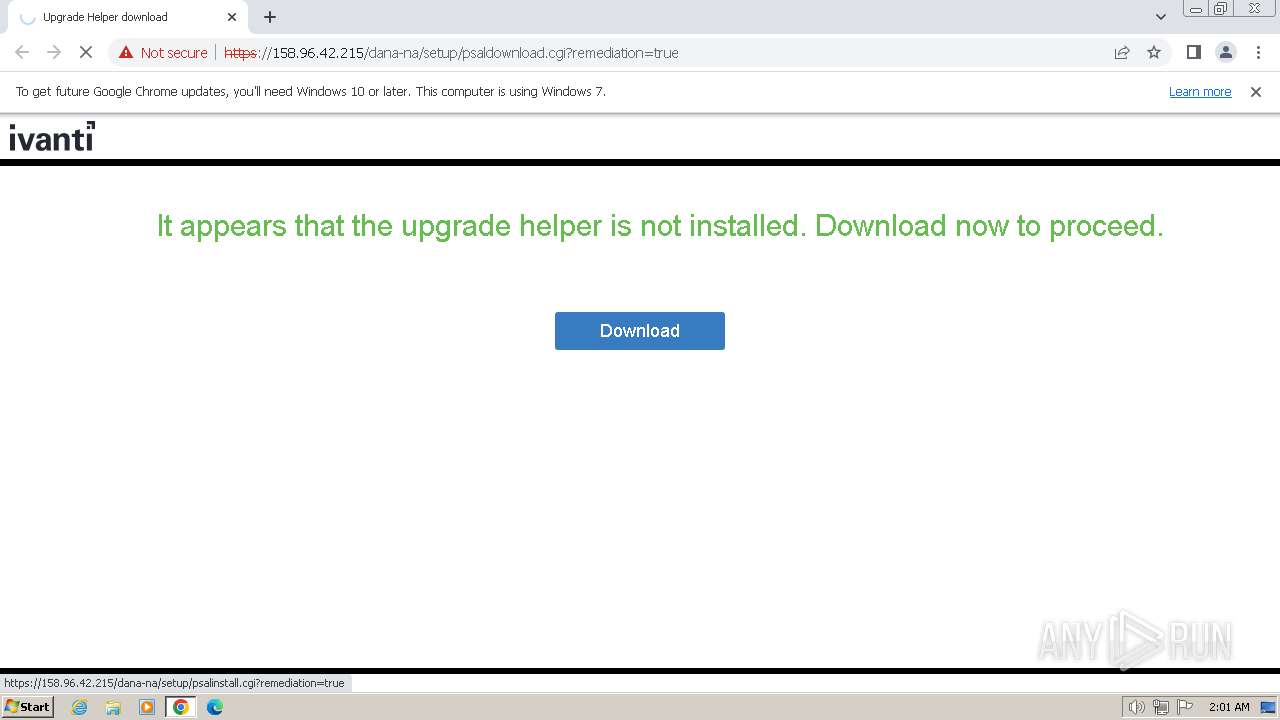Launch Internet Explorer from taskbar
Image resolution: width=1280 pixels, height=720 pixels.
tap(80, 707)
